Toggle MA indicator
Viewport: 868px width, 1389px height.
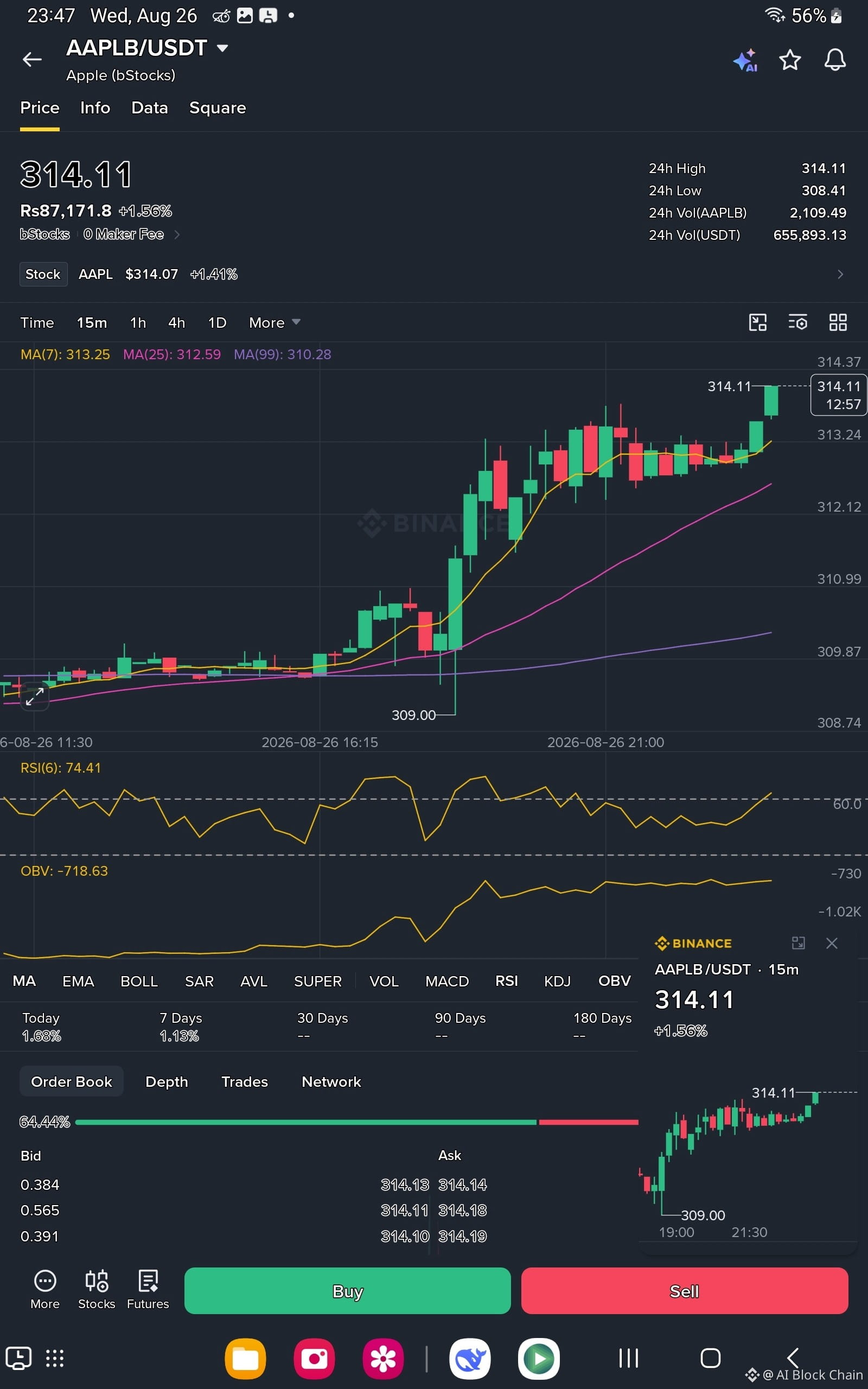tap(24, 981)
